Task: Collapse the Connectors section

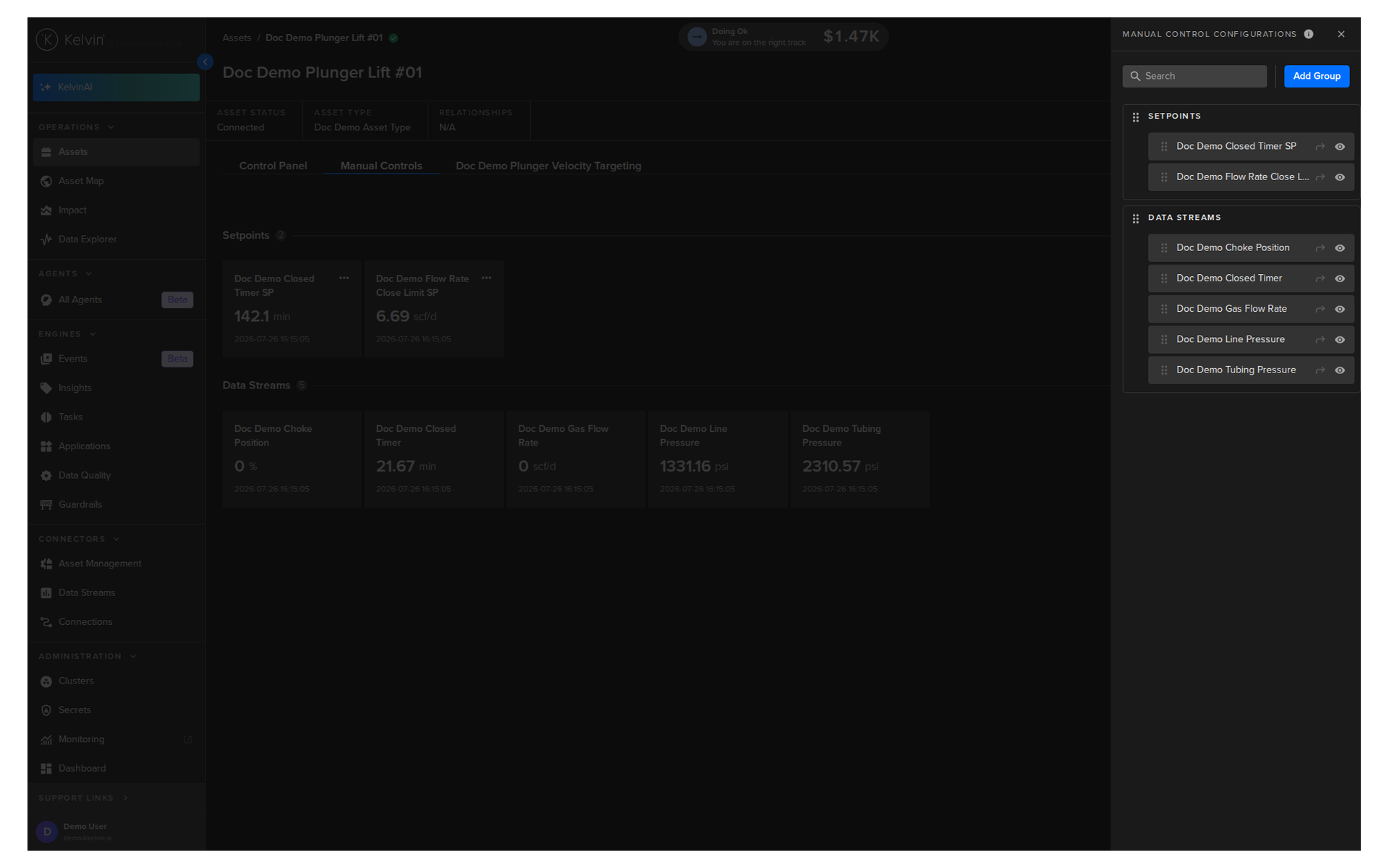Action: coord(79,540)
